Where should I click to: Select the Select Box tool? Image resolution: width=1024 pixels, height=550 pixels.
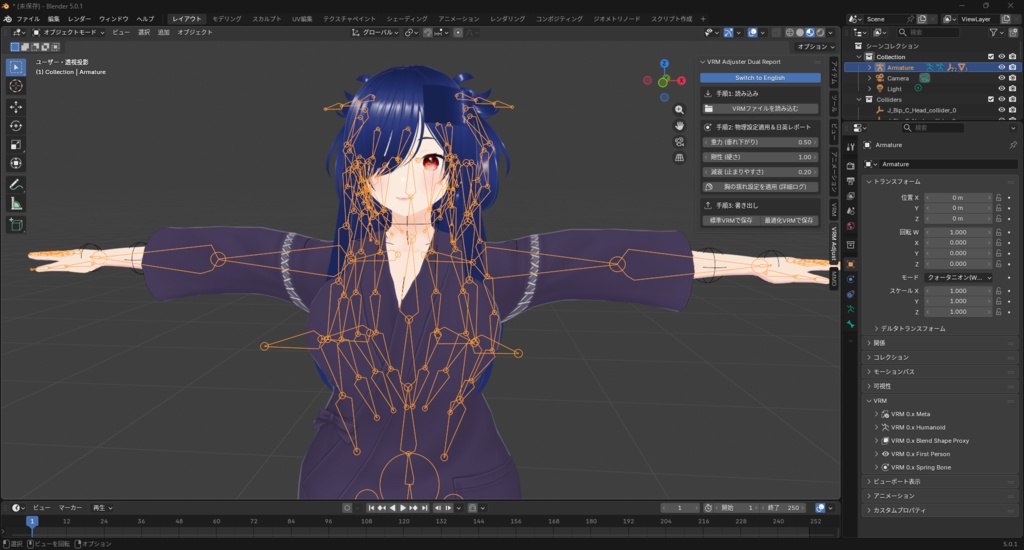pyautogui.click(x=16, y=67)
